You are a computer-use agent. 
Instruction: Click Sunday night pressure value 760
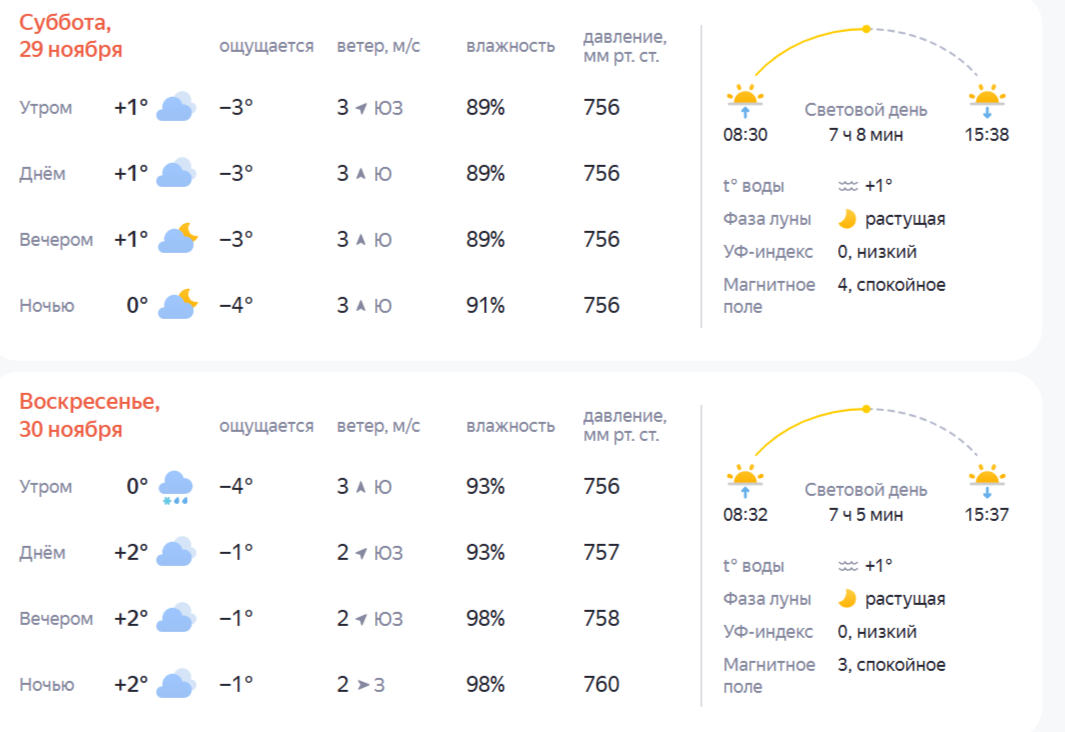point(601,685)
